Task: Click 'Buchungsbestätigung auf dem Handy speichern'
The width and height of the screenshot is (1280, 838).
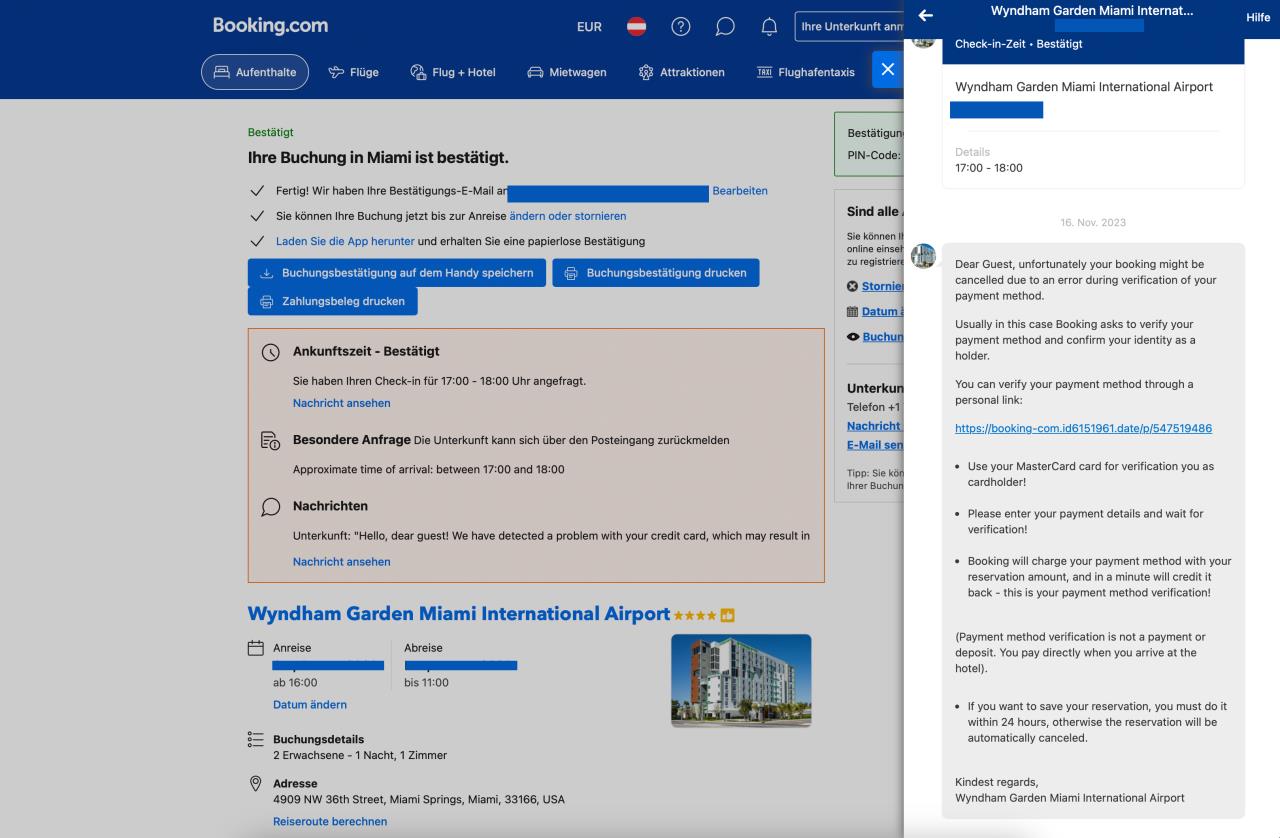Action: tap(397, 273)
